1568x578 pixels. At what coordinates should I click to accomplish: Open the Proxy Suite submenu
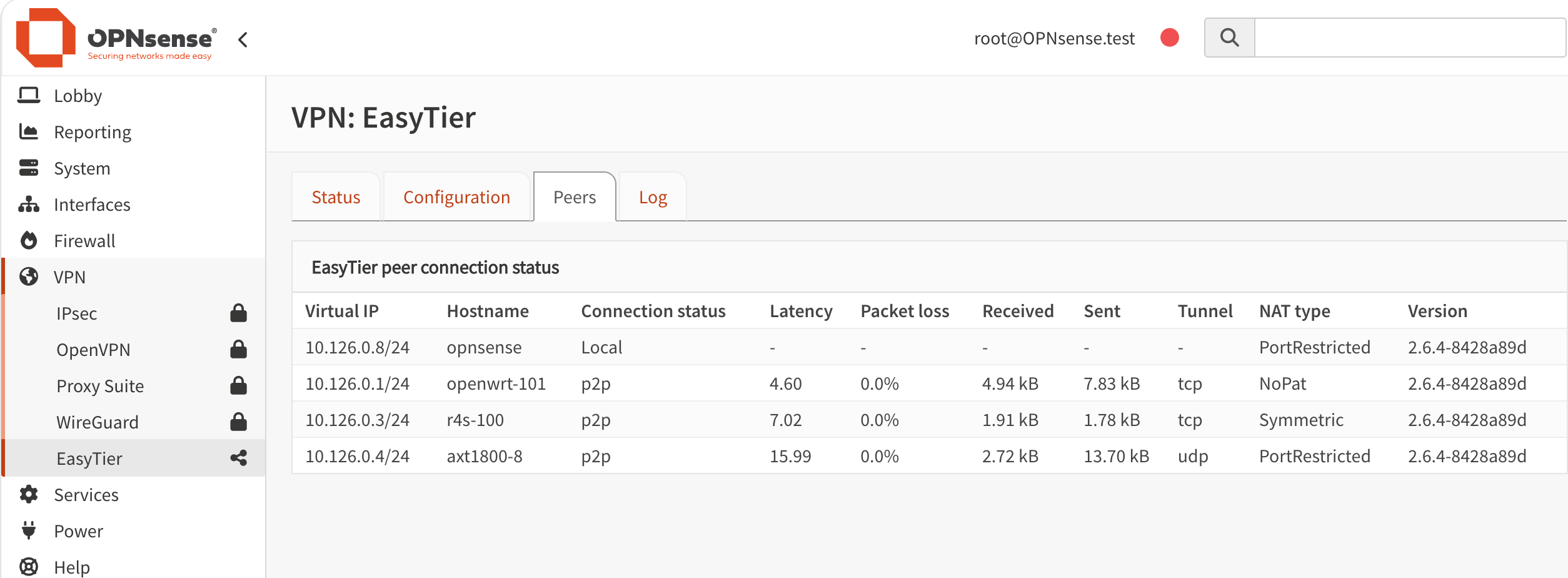pos(100,386)
